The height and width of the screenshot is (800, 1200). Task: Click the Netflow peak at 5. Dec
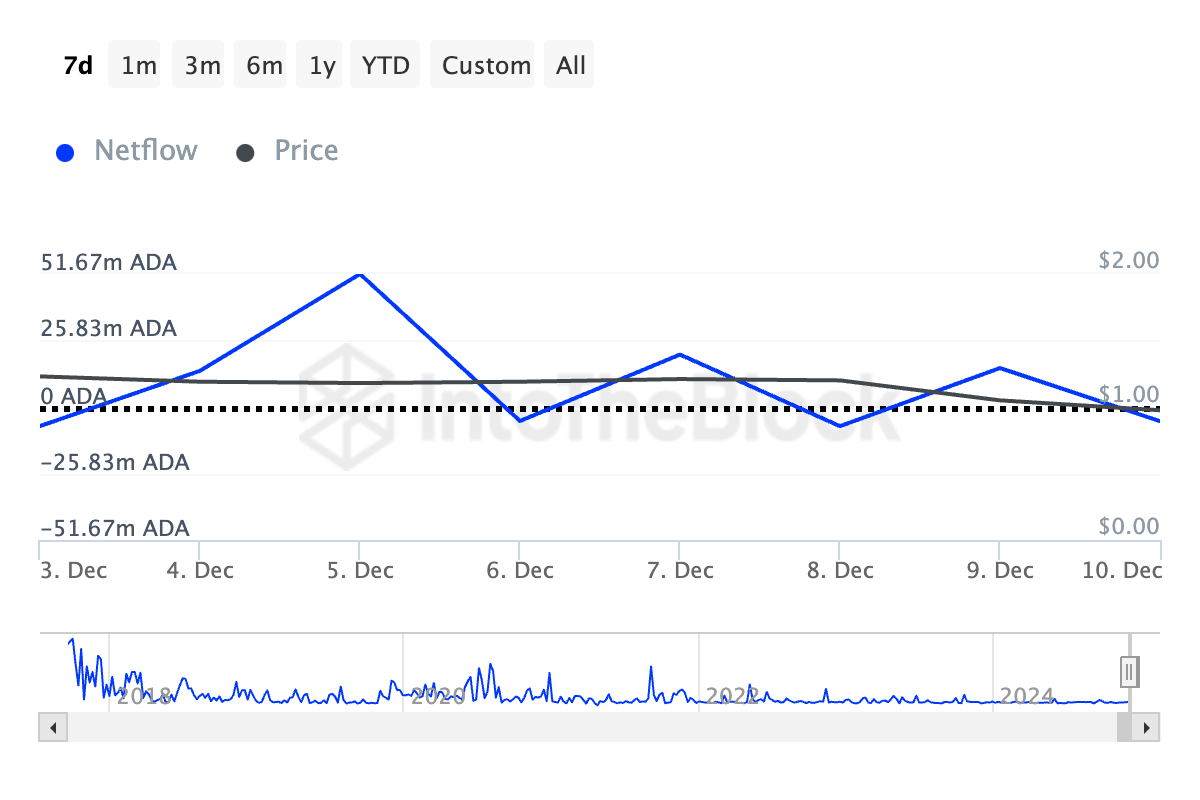point(359,274)
